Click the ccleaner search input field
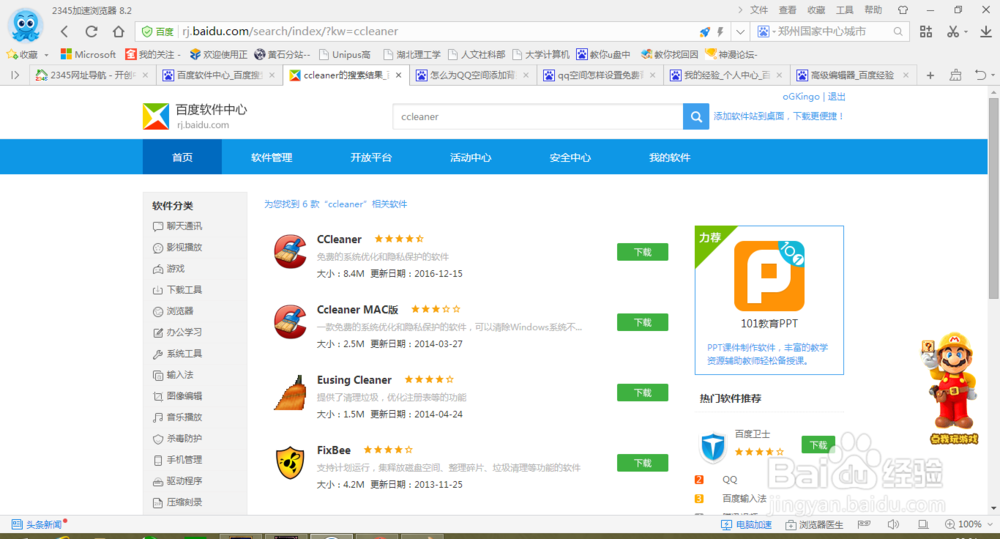The width and height of the screenshot is (1000, 539). point(538,117)
